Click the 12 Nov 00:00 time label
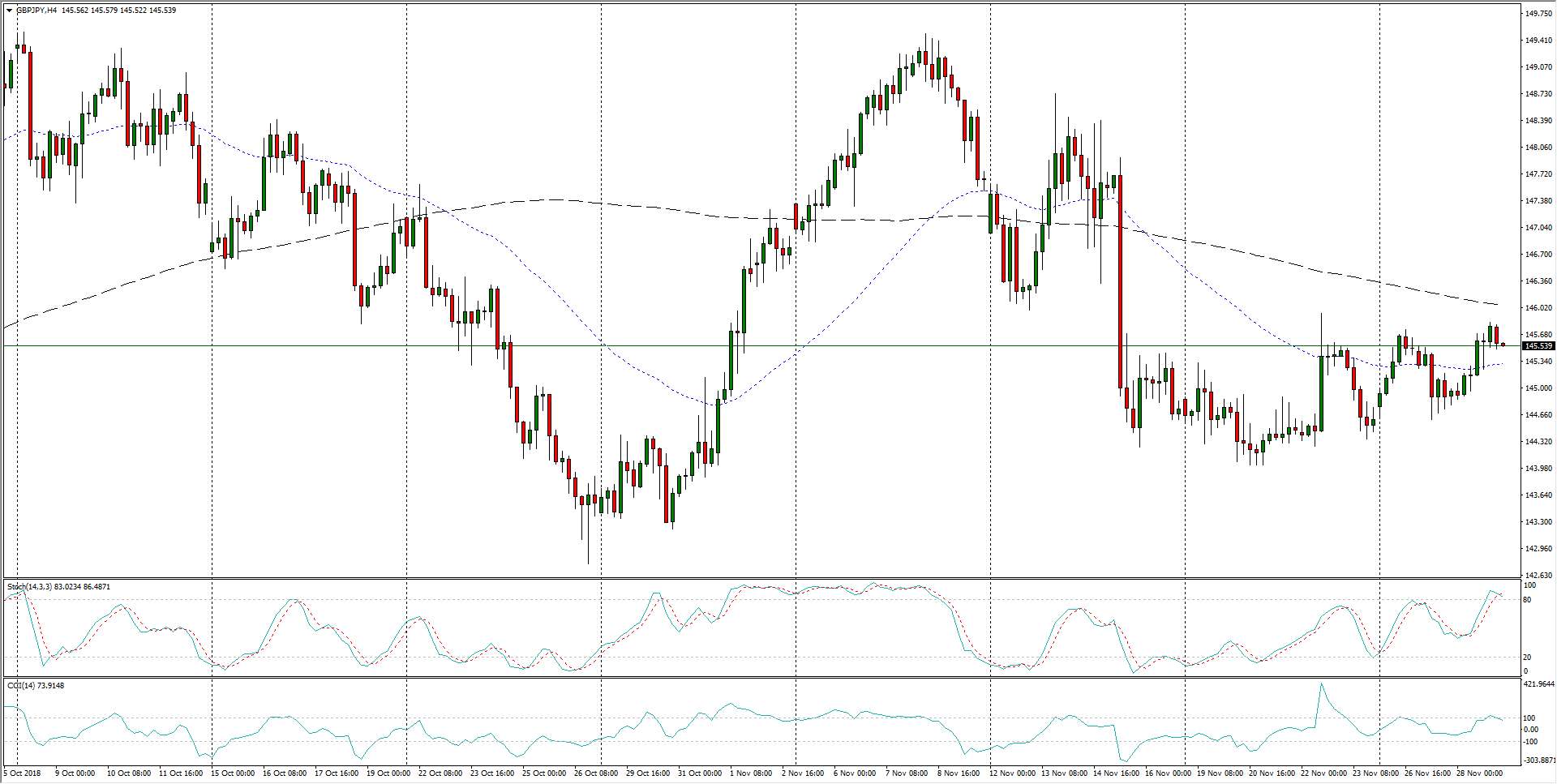Viewport: 1557px width, 784px height. (x=1012, y=773)
